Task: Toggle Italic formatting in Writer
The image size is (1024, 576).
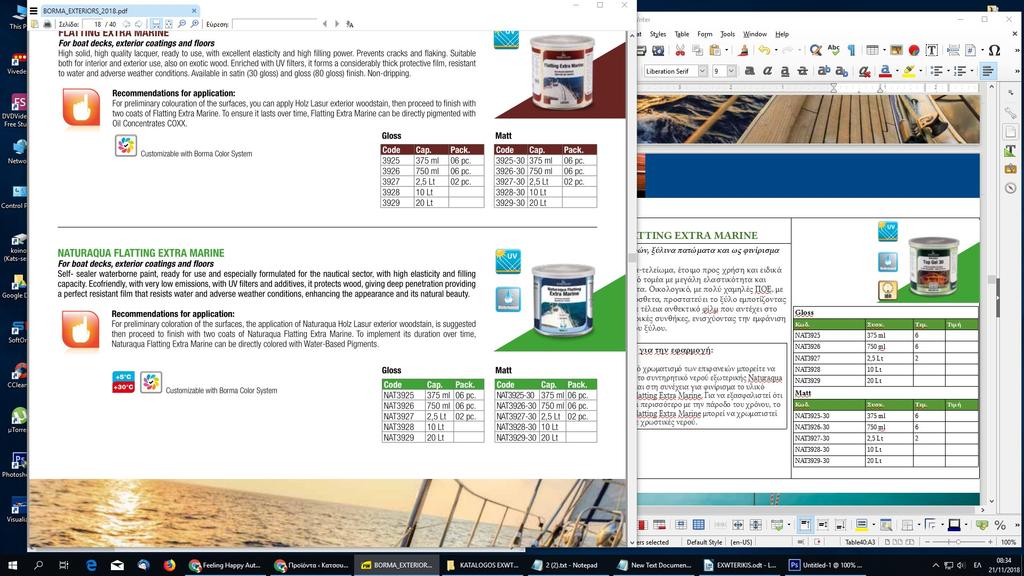Action: (x=767, y=71)
